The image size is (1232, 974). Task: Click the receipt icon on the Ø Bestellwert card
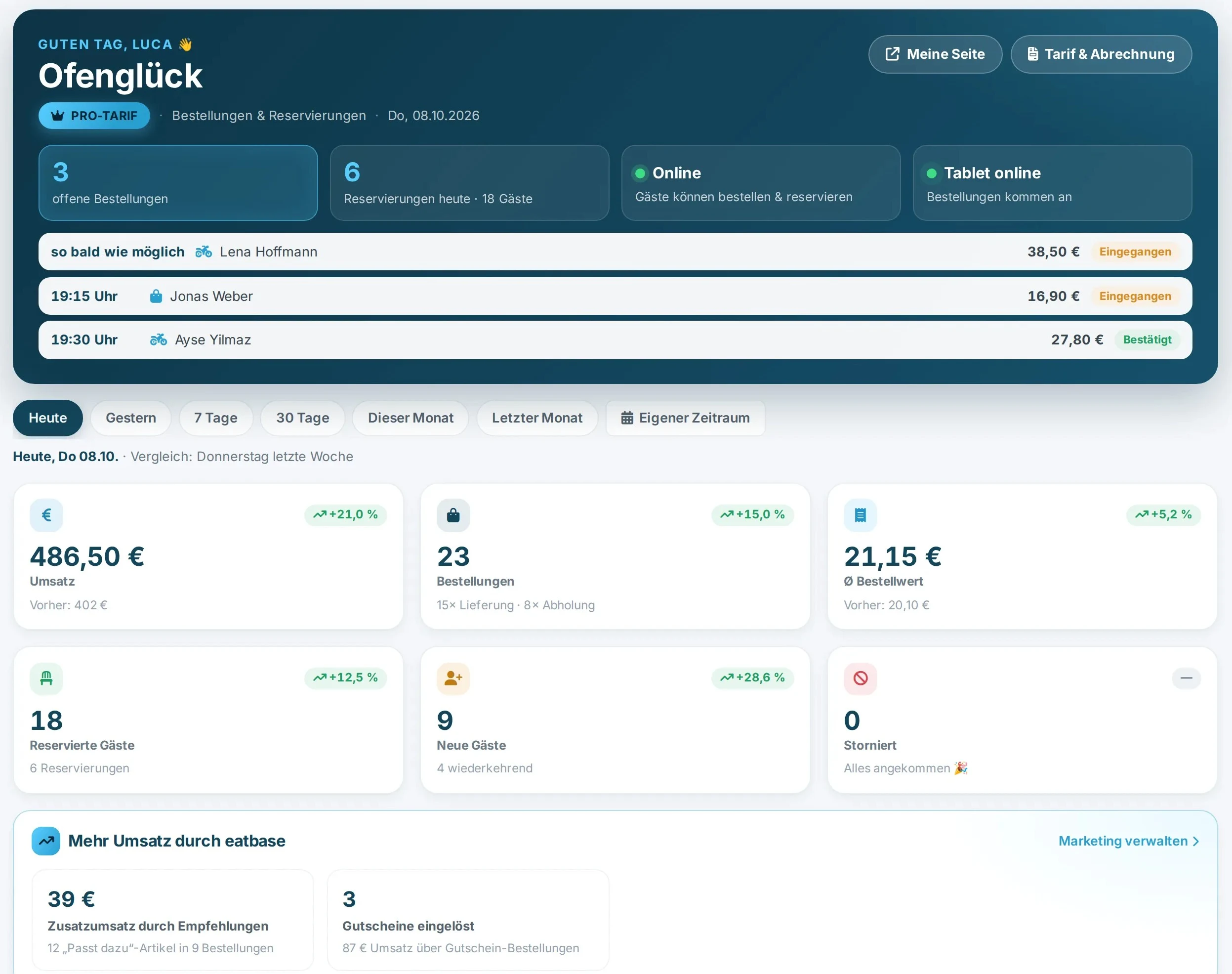coord(861,515)
